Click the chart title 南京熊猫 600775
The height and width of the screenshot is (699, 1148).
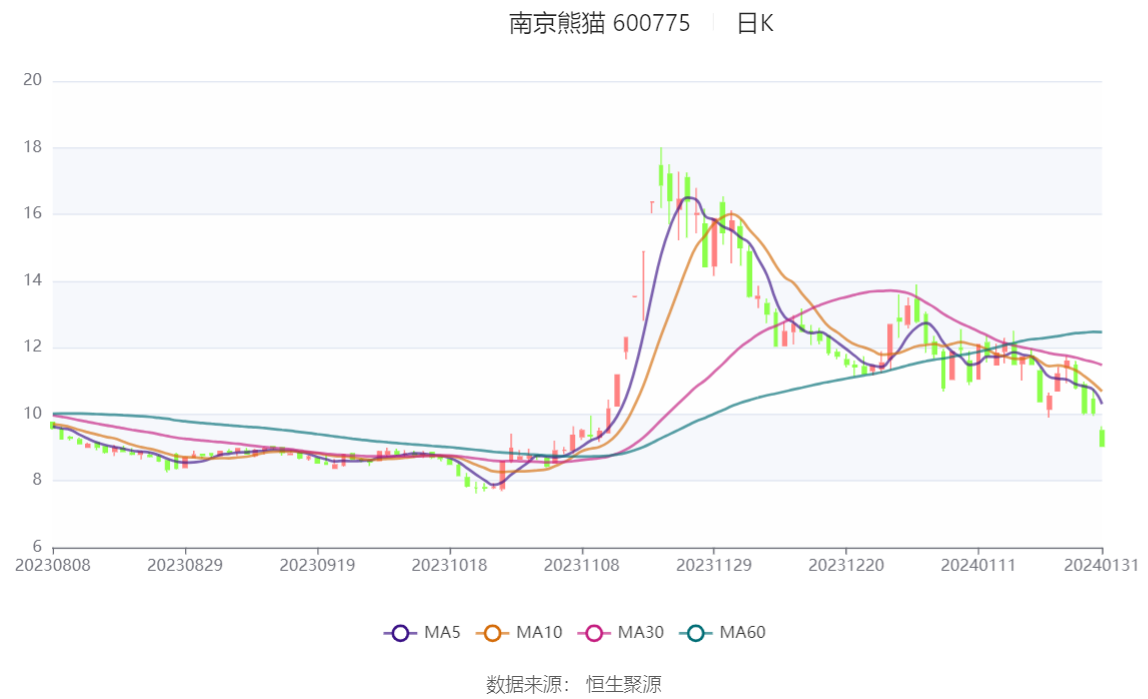point(600,23)
